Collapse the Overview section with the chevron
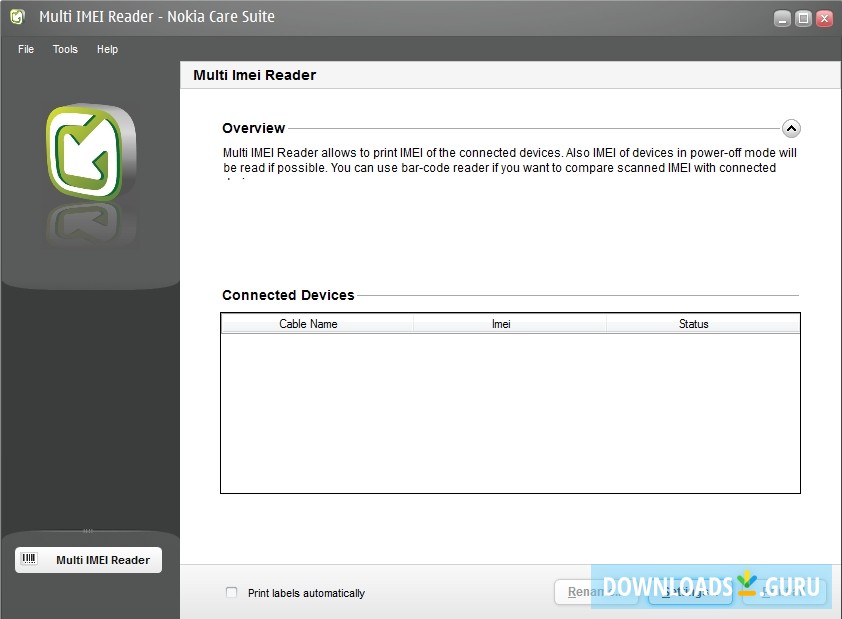842x619 pixels. [790, 128]
